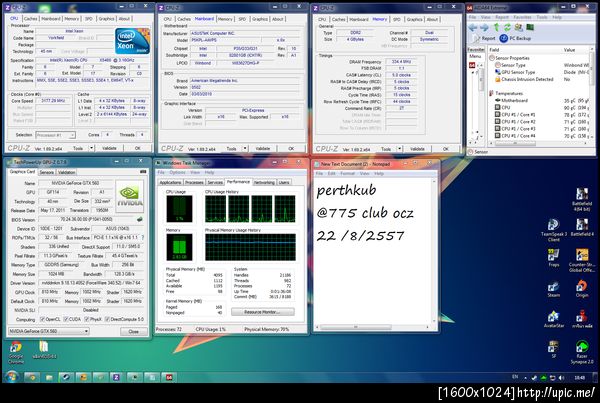Switch to Validation tab in GPU-Z
Viewport: 600px width, 403px height.
click(66, 173)
